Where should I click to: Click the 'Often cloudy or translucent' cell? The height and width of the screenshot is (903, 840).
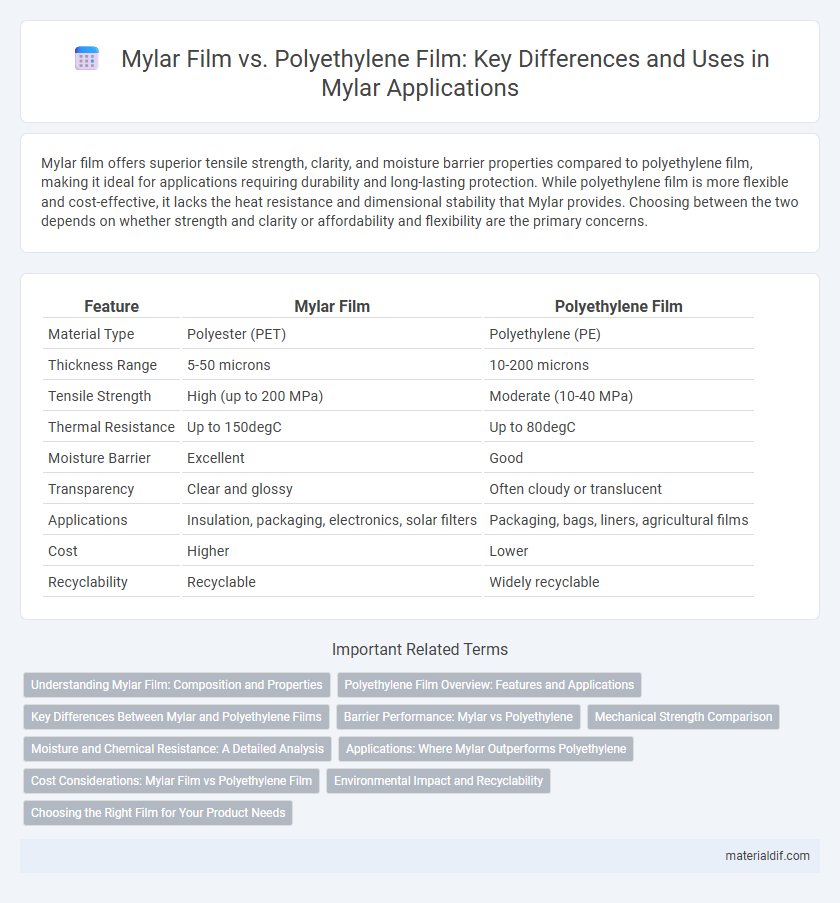(576, 489)
